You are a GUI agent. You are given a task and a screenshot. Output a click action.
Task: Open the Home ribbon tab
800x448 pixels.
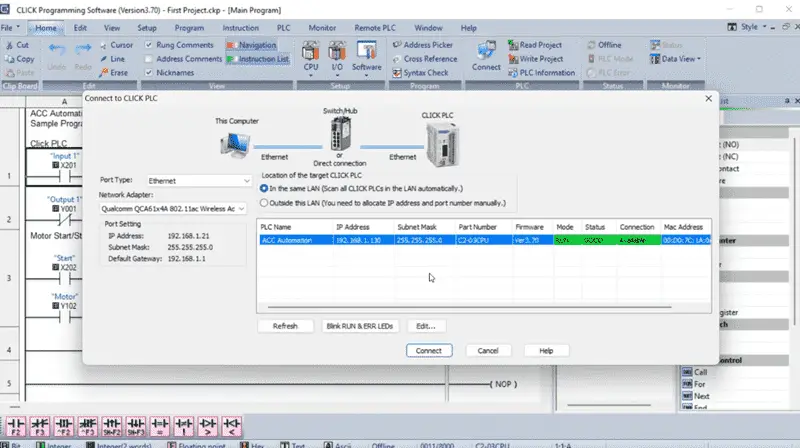tap(46, 28)
